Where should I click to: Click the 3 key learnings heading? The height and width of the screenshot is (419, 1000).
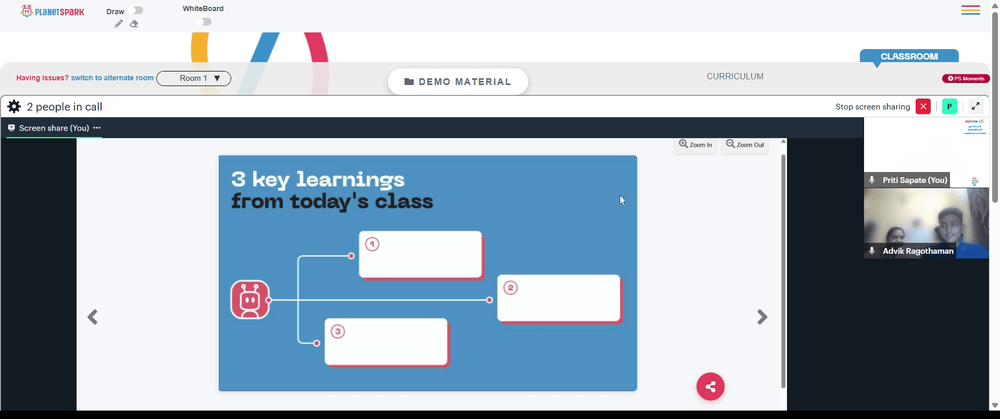[x=318, y=179]
